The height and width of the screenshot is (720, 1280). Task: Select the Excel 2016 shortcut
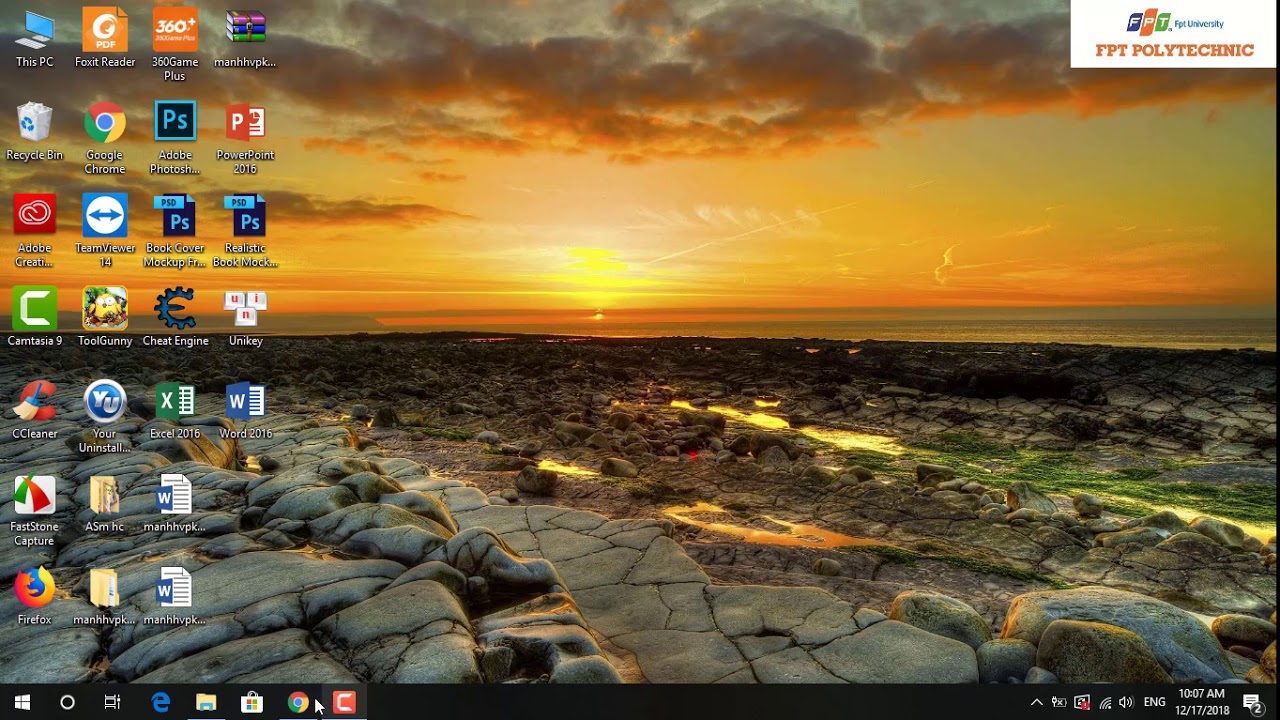[x=175, y=411]
